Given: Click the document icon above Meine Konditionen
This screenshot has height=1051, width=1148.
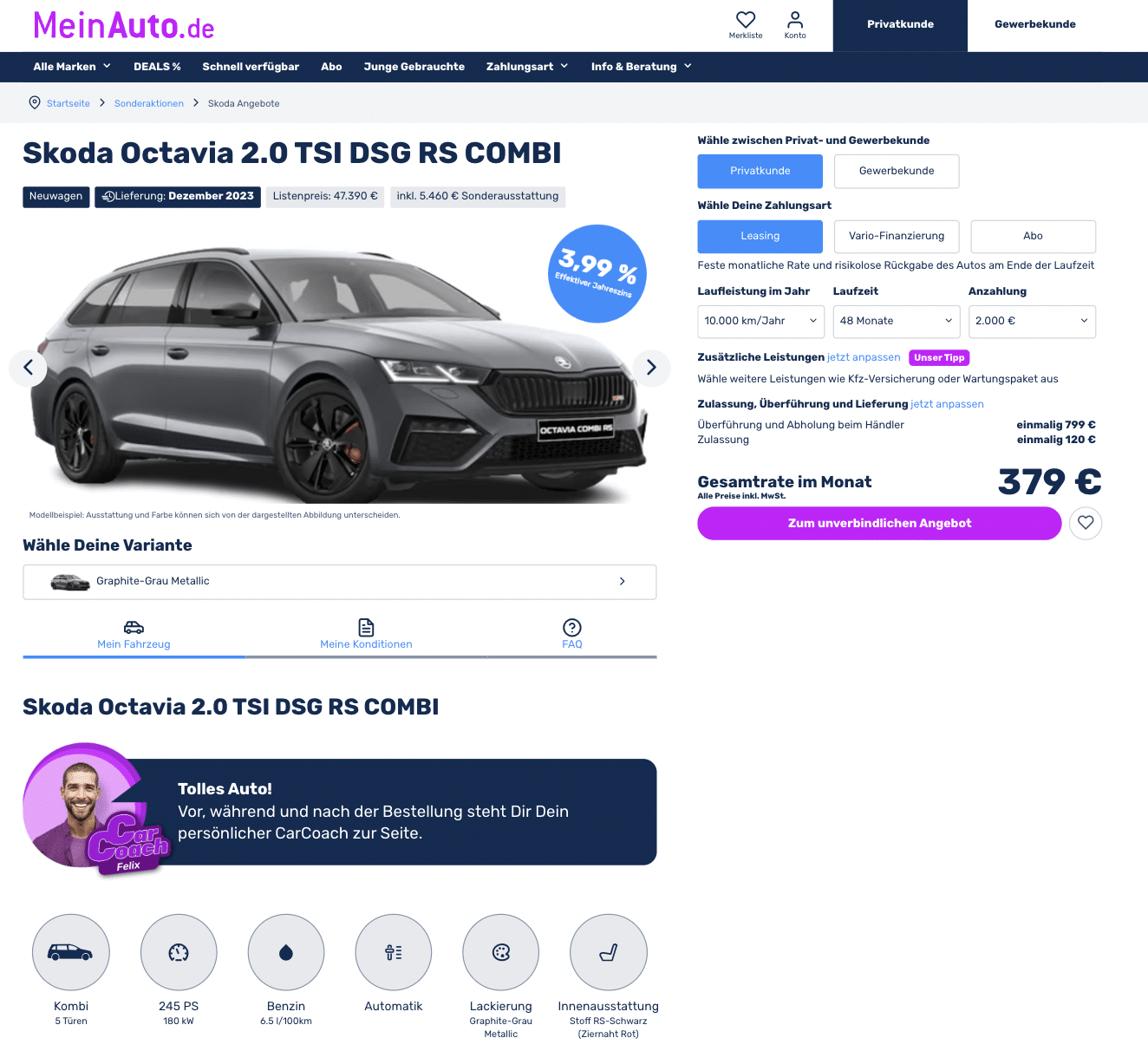Looking at the screenshot, I should (x=366, y=627).
